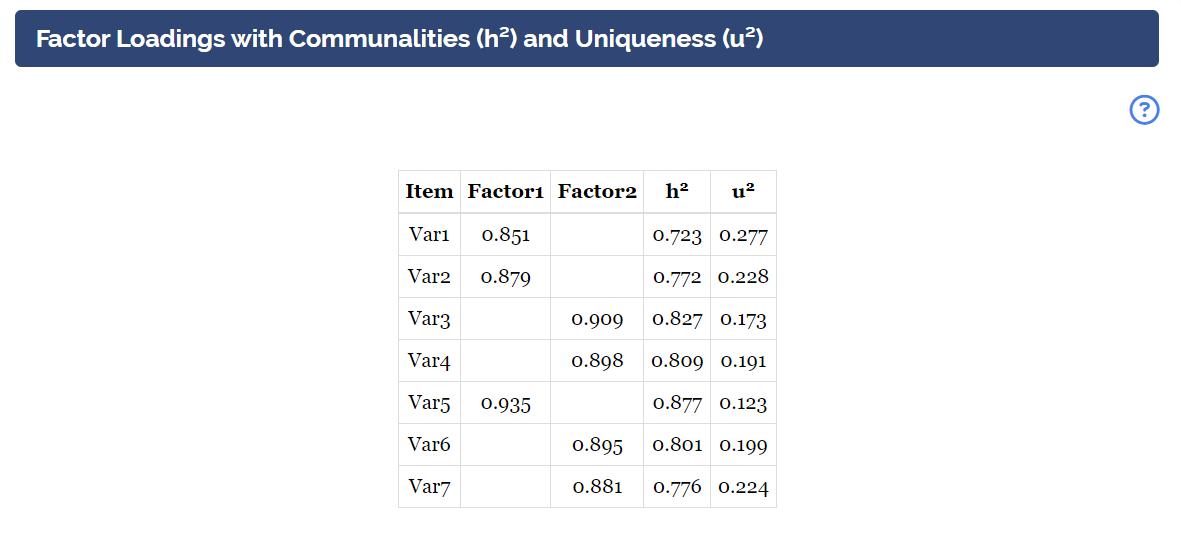The width and height of the screenshot is (1181, 549).
Task: Click Var2 Factor1 loading 0.879
Action: coord(505,277)
